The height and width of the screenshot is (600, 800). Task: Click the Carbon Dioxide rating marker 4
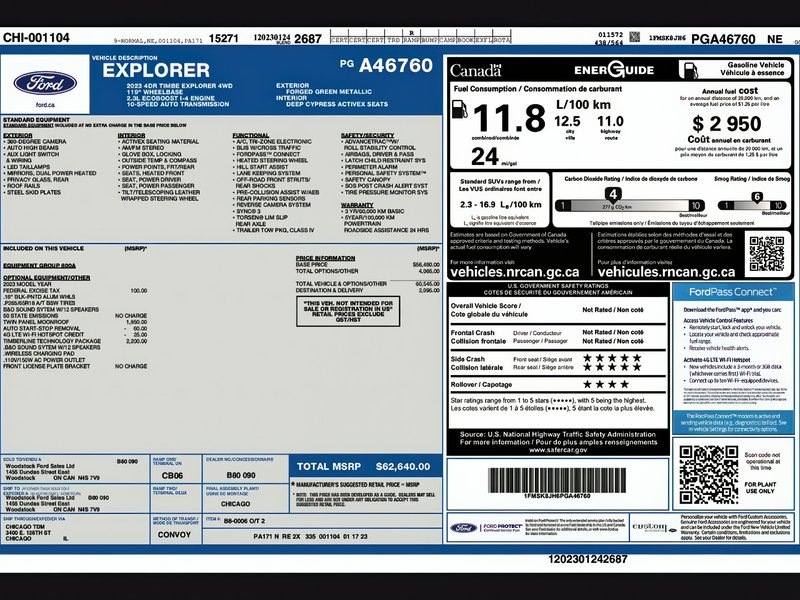pyautogui.click(x=613, y=194)
